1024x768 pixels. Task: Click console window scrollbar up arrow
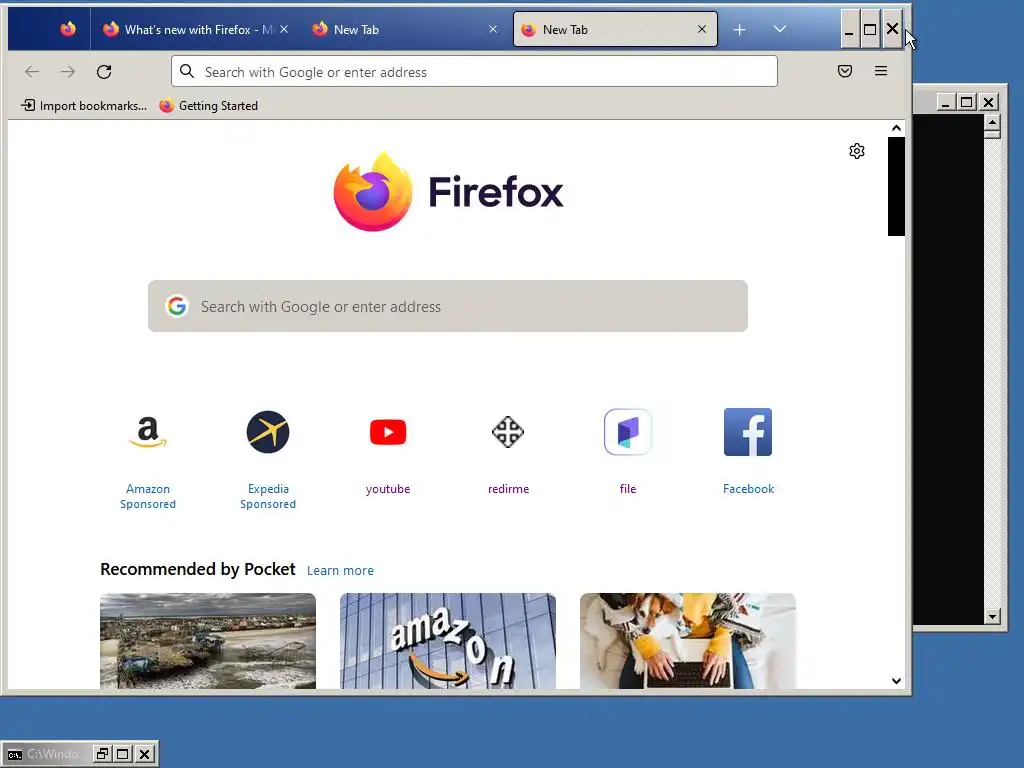[x=993, y=123]
